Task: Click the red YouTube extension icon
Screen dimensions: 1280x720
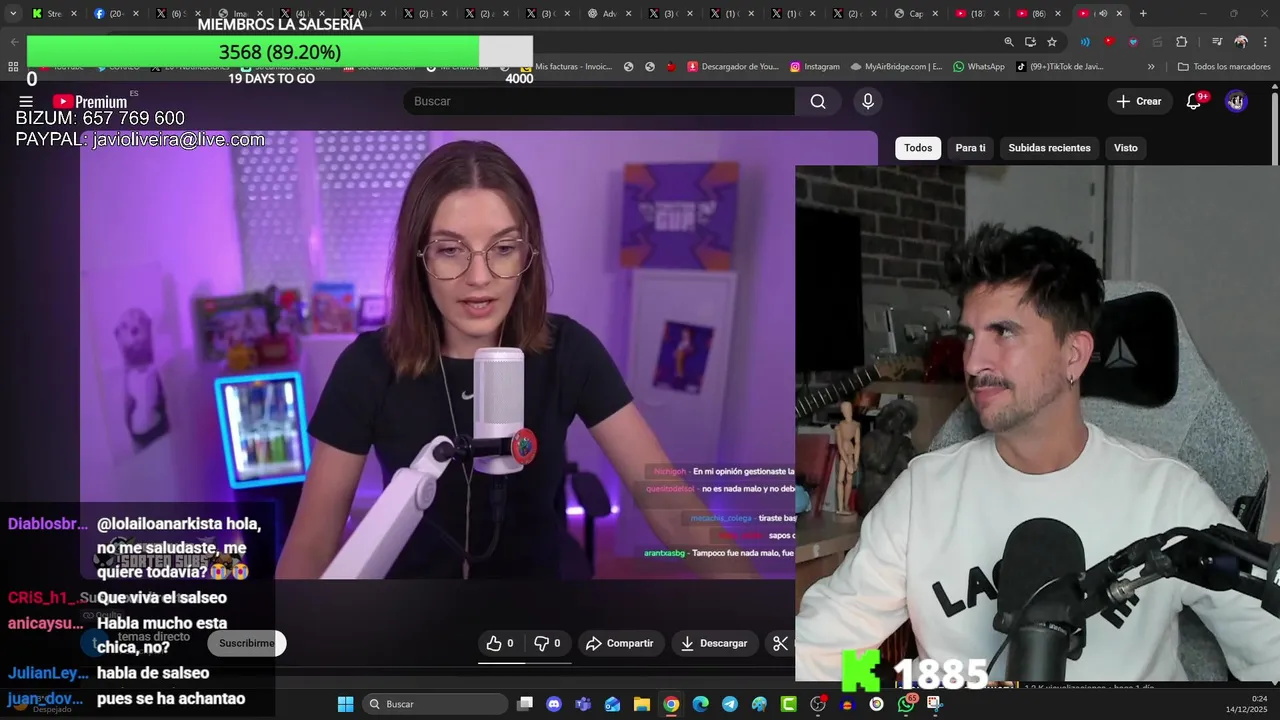Action: click(1109, 42)
